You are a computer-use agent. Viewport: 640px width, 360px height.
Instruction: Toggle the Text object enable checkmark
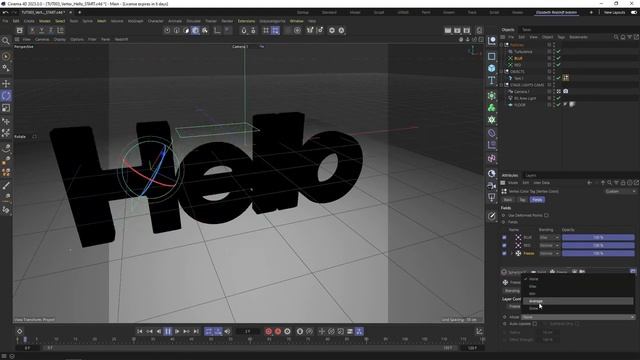(x=558, y=78)
